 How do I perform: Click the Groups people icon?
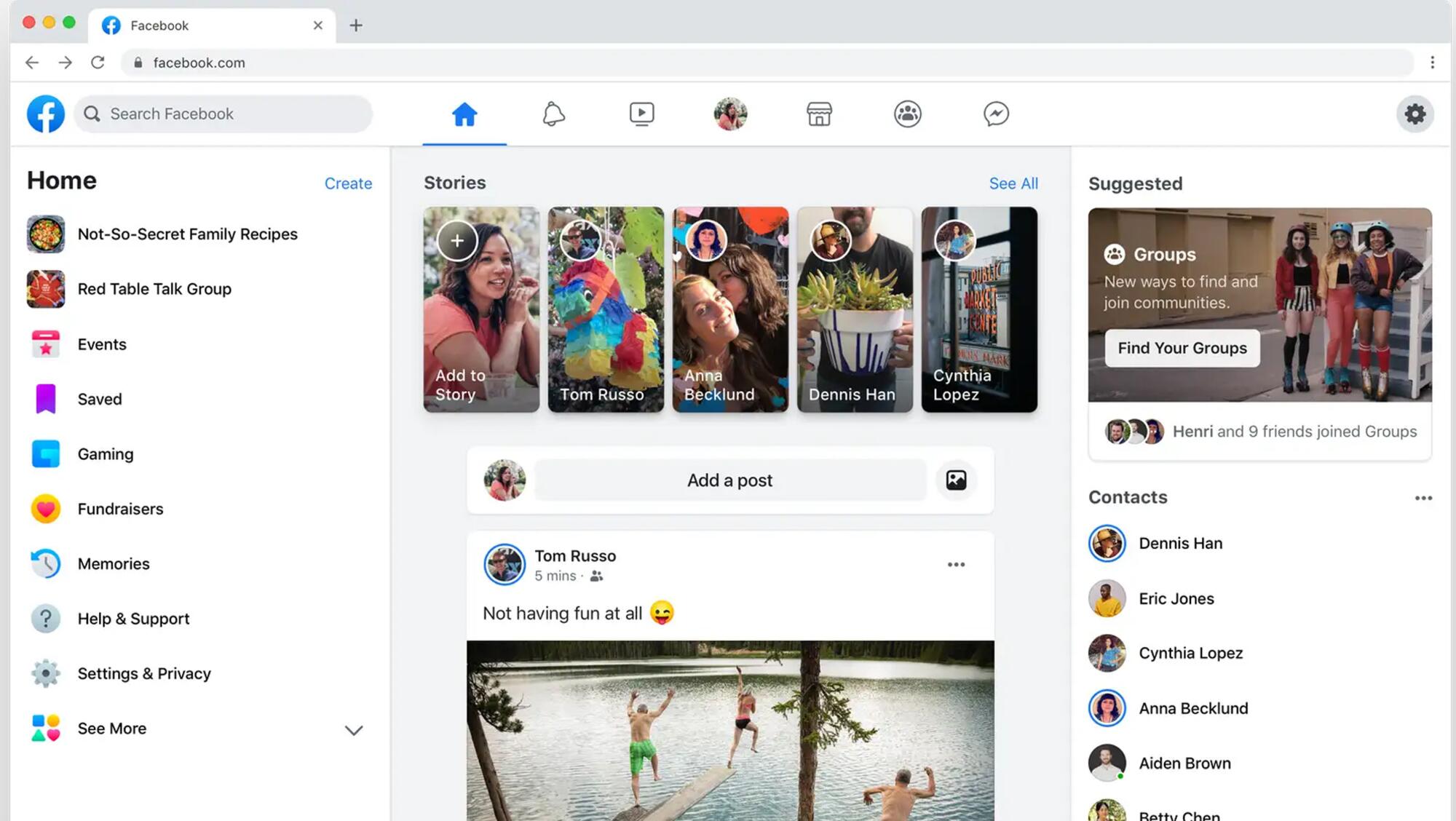click(907, 113)
